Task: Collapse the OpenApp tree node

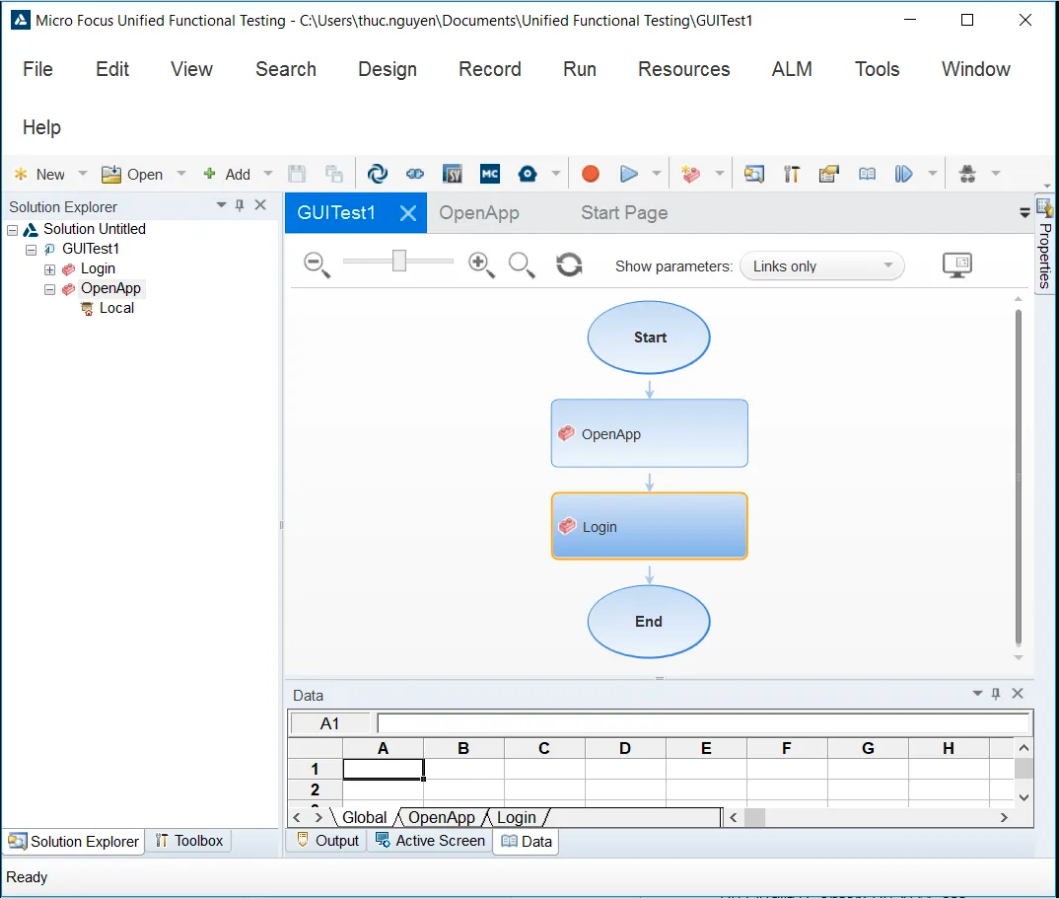Action: (49, 289)
